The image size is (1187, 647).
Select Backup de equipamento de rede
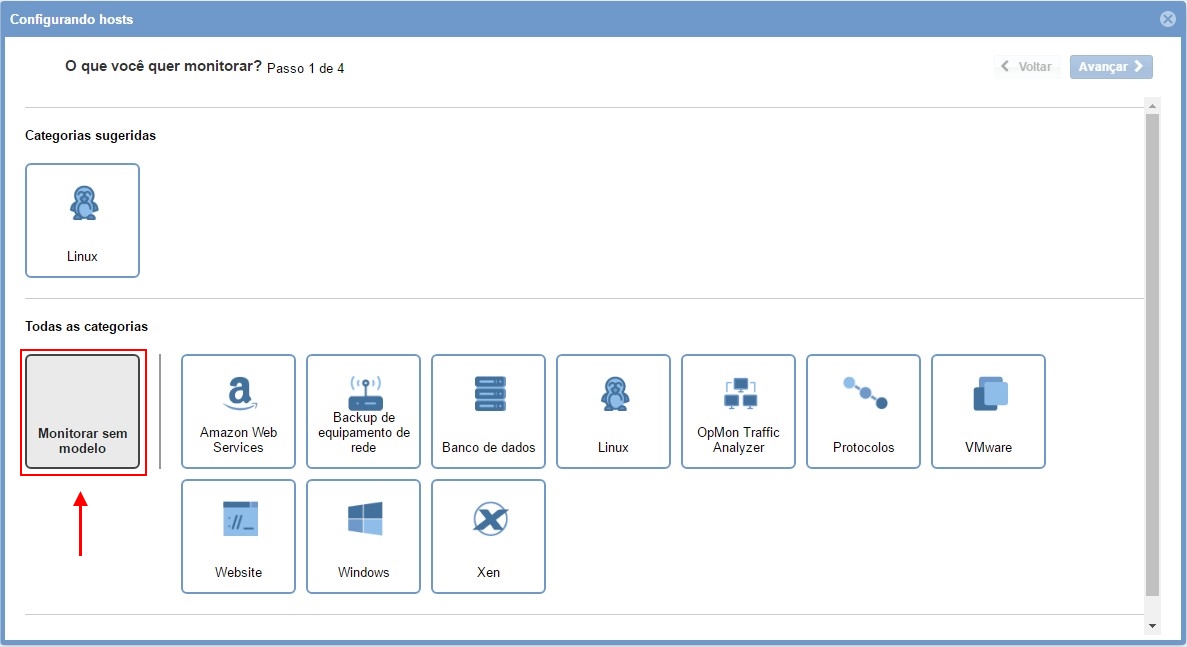(x=363, y=411)
